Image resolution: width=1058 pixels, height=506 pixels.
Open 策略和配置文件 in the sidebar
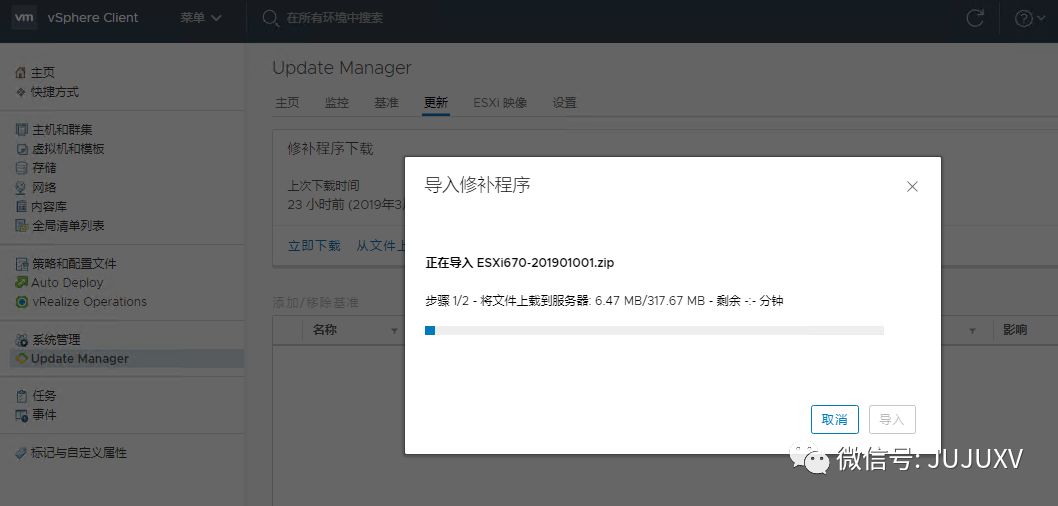[74, 264]
